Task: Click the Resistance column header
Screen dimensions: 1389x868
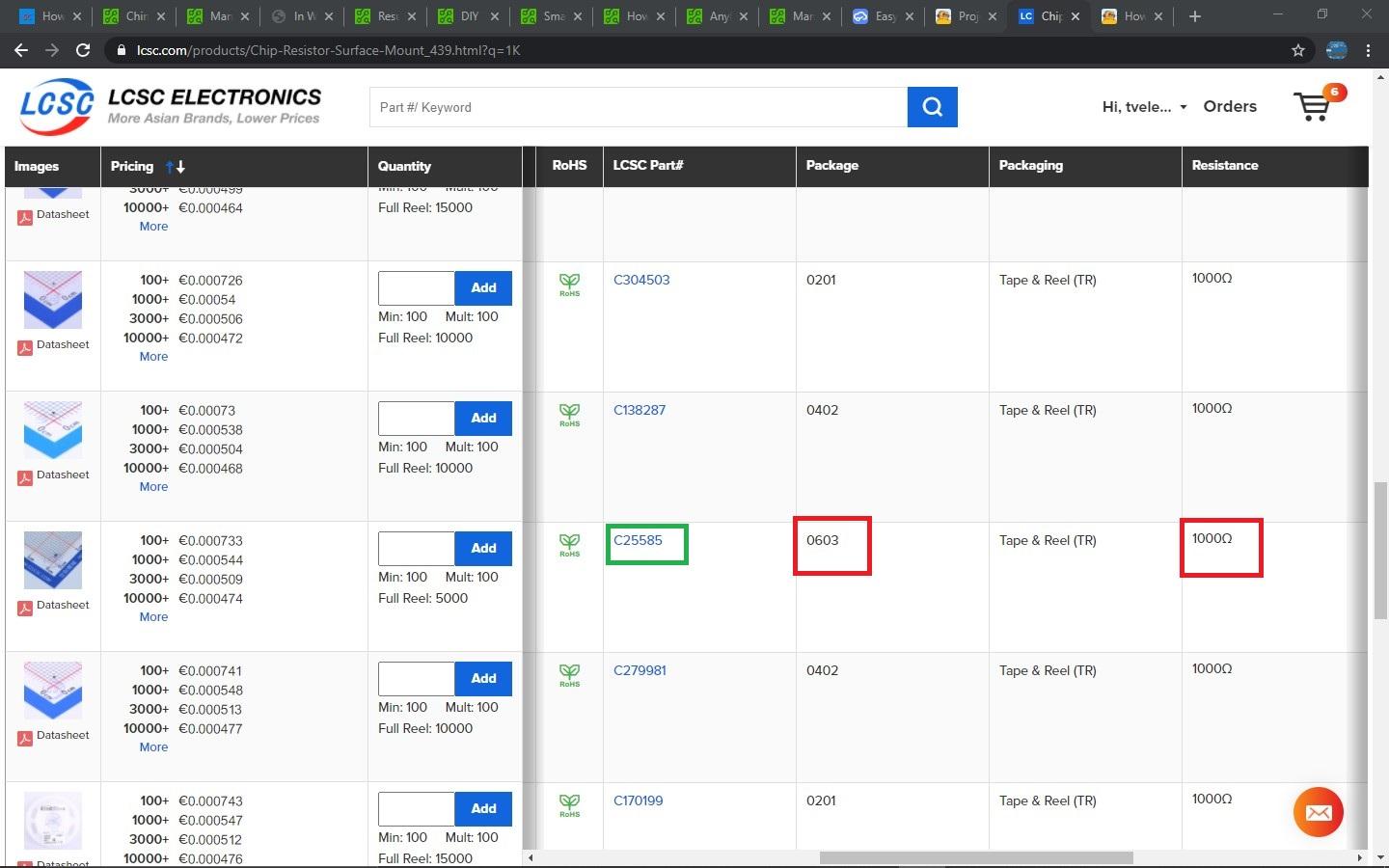Action: (x=1225, y=166)
